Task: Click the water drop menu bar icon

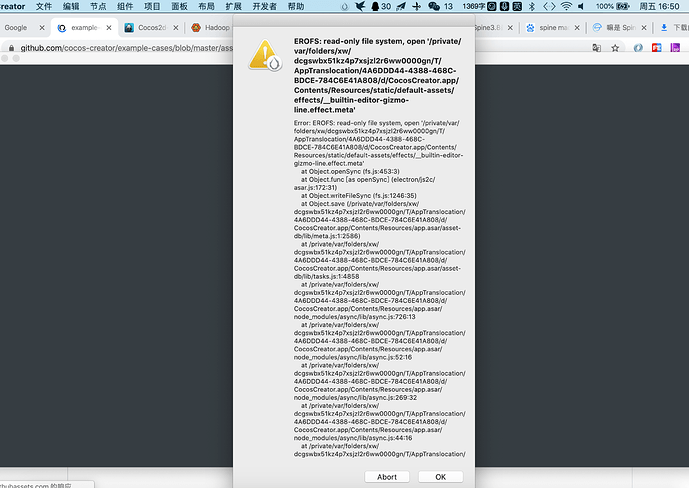Action: [x=344, y=6]
